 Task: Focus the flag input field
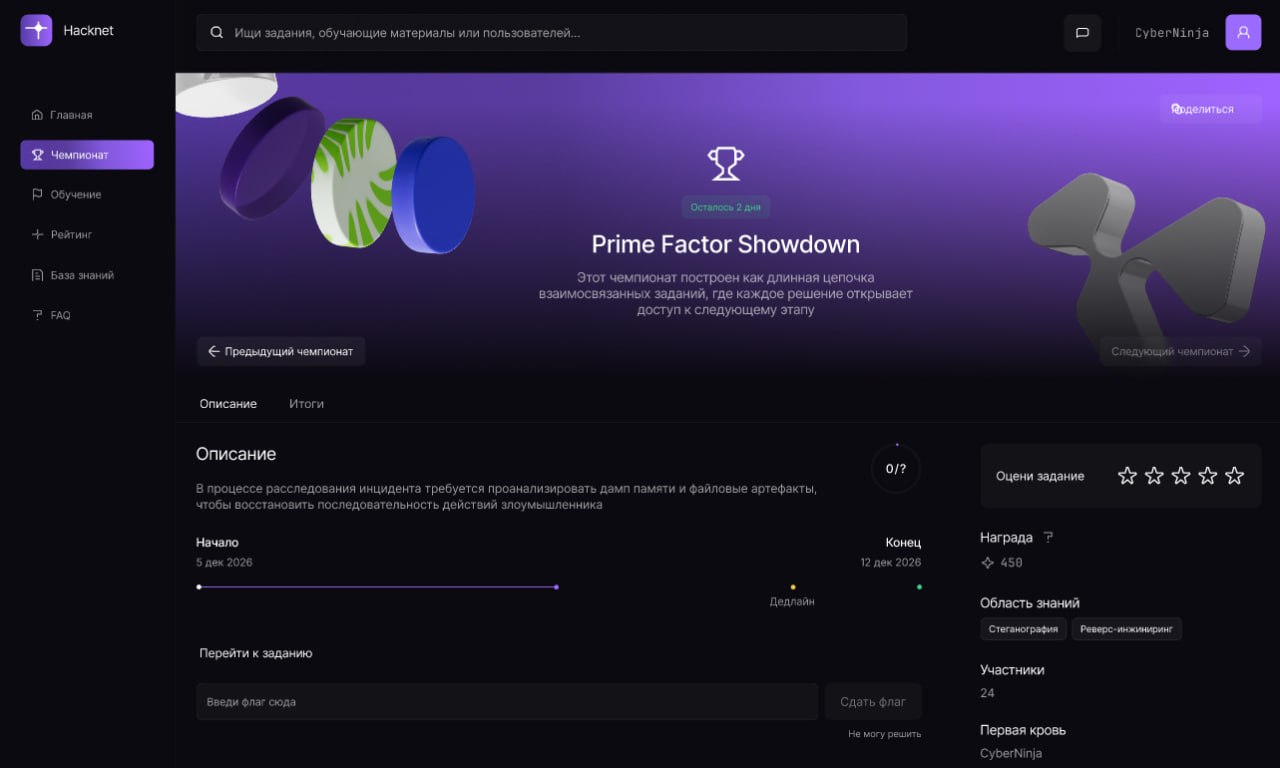[507, 702]
